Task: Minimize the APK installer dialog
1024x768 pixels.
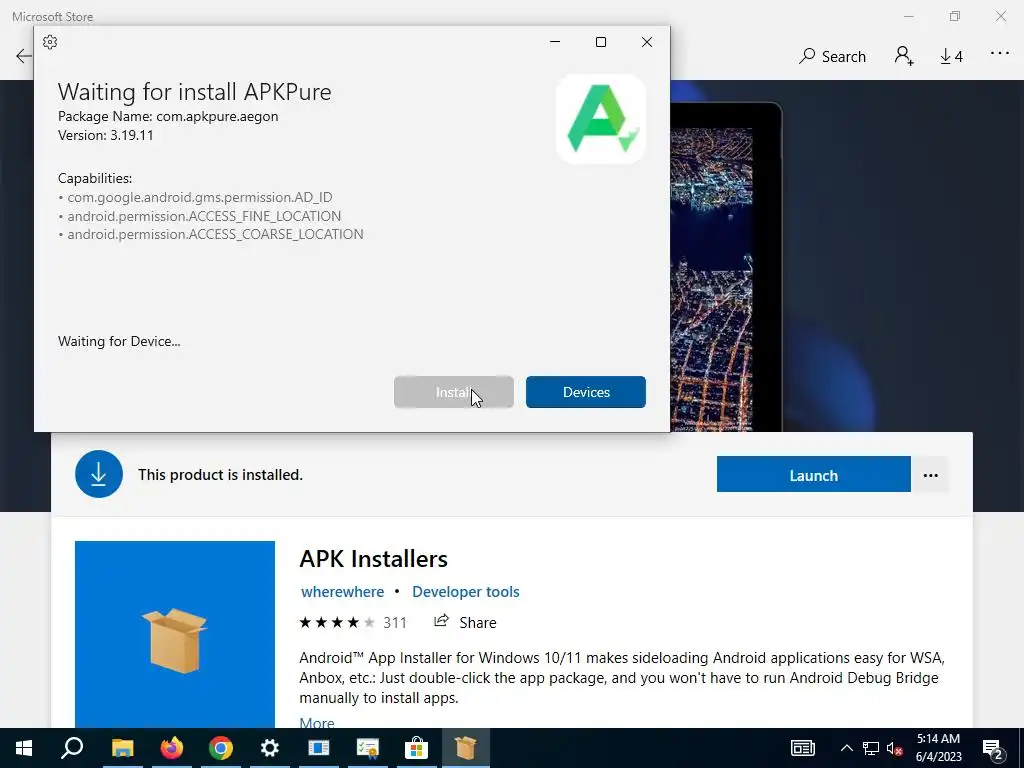Action: [x=555, y=42]
